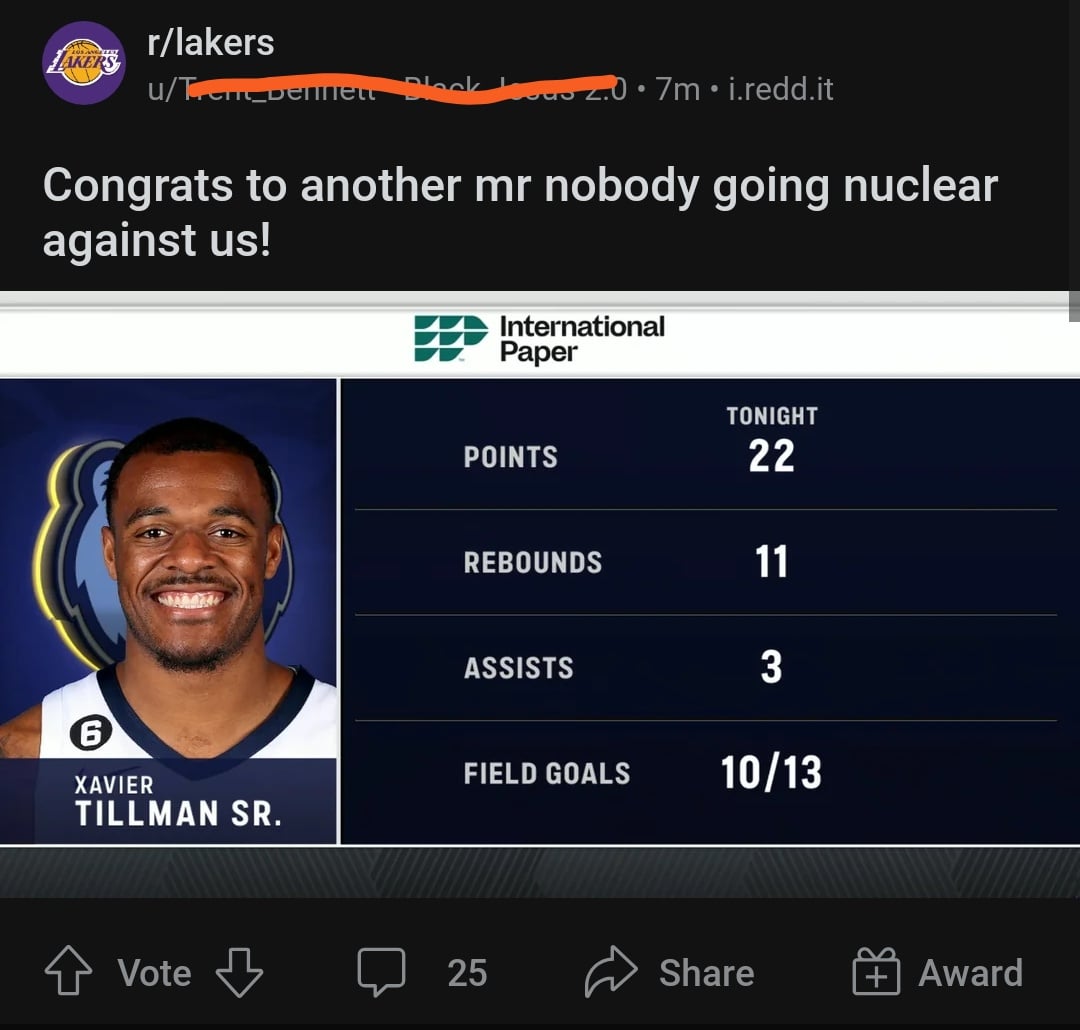Click the crossed-out username of the poster
This screenshot has height=1030, width=1080.
390,89
